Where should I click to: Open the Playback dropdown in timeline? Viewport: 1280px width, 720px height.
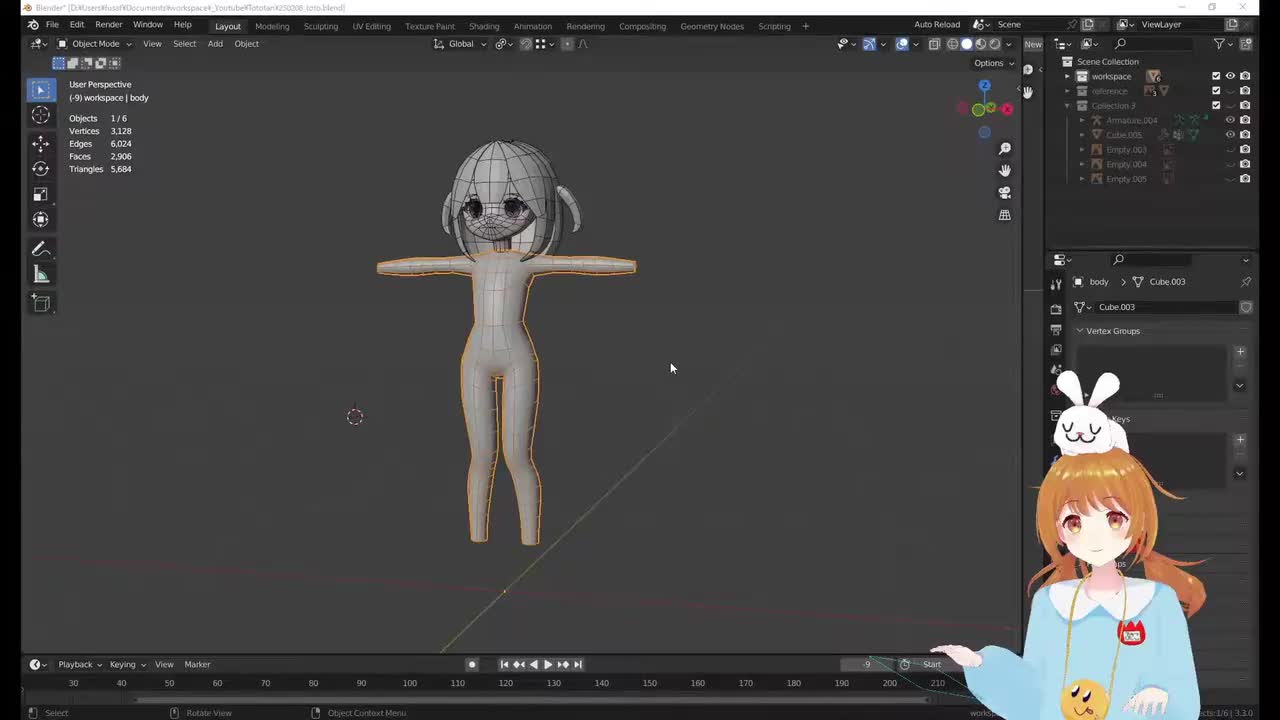79,664
